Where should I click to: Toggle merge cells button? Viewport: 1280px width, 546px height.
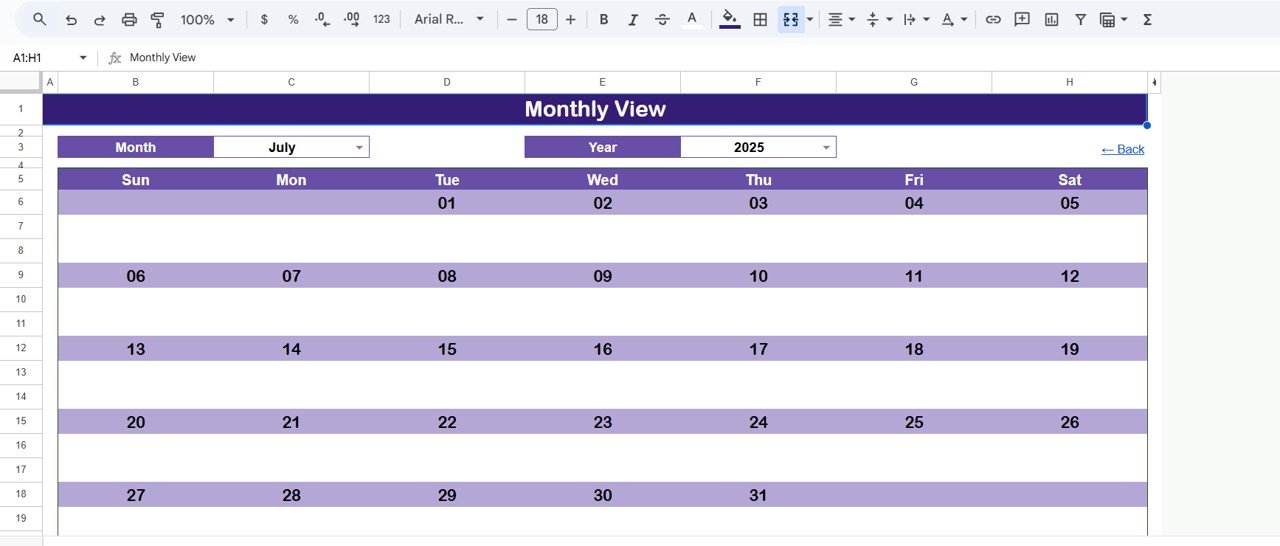(x=791, y=20)
